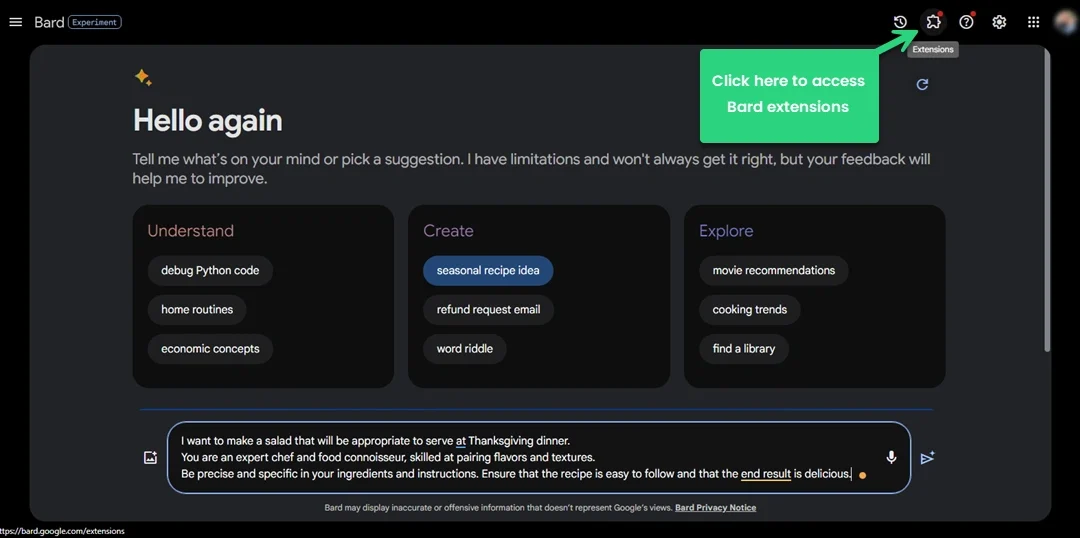
Task: Pick the find a library suggestion
Action: click(x=744, y=349)
